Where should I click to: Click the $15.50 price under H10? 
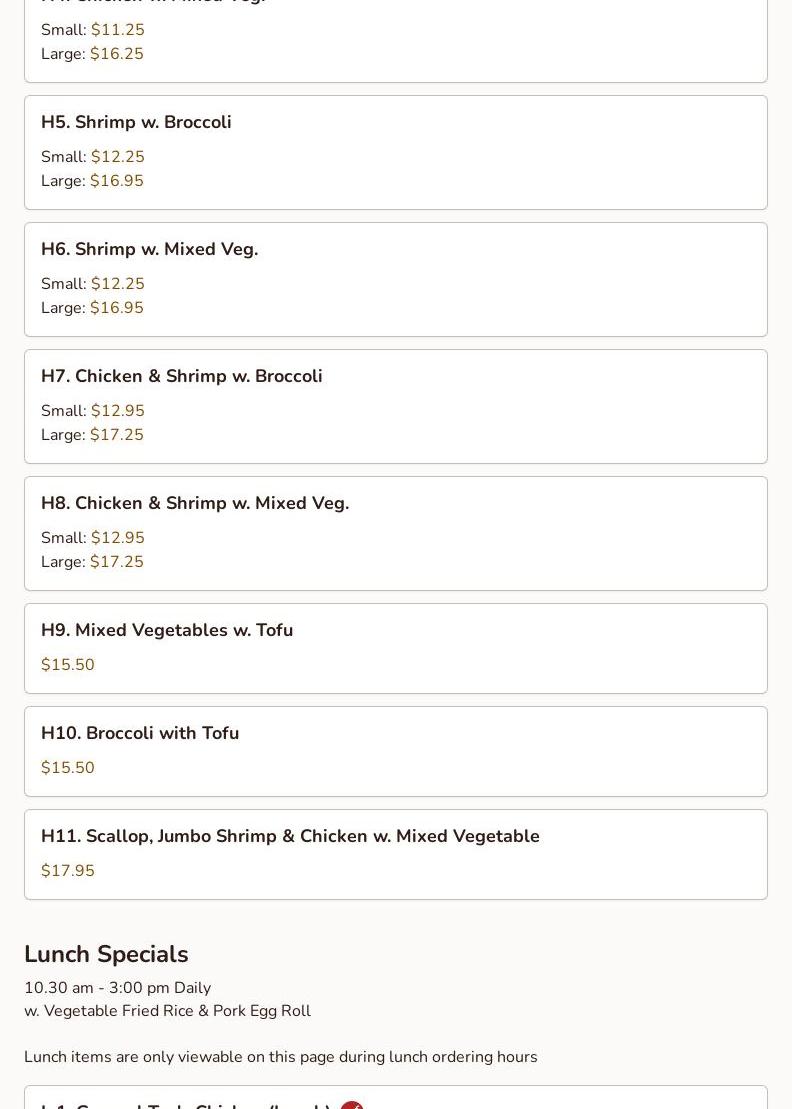(x=68, y=768)
